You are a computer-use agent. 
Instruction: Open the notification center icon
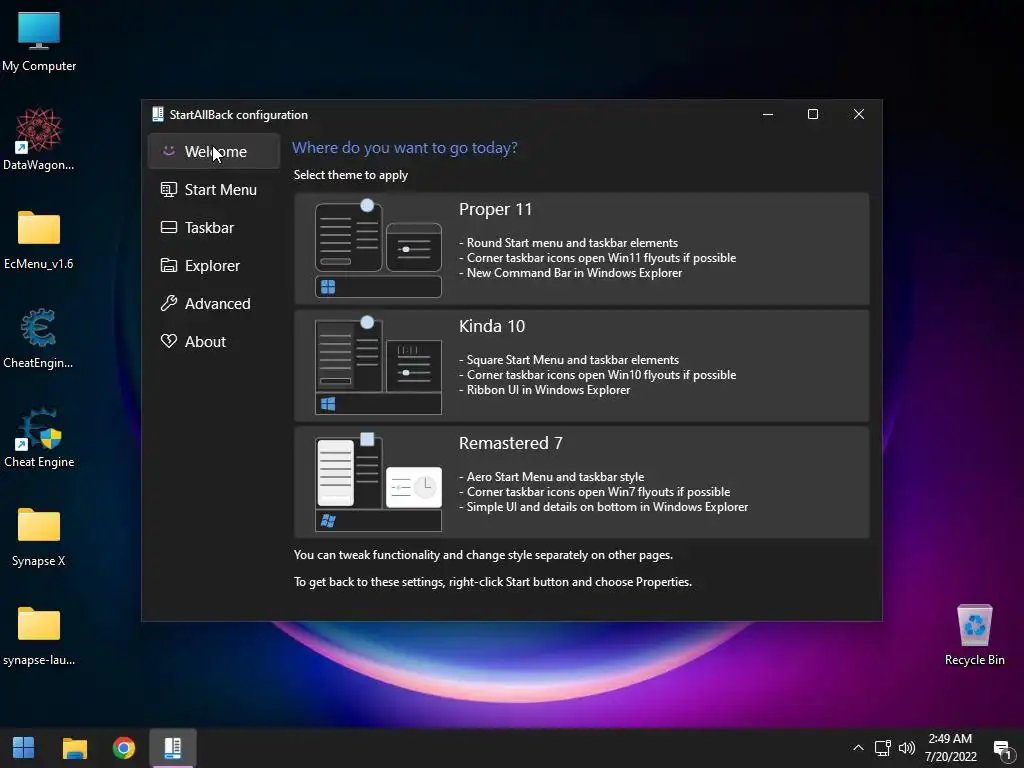click(1002, 748)
